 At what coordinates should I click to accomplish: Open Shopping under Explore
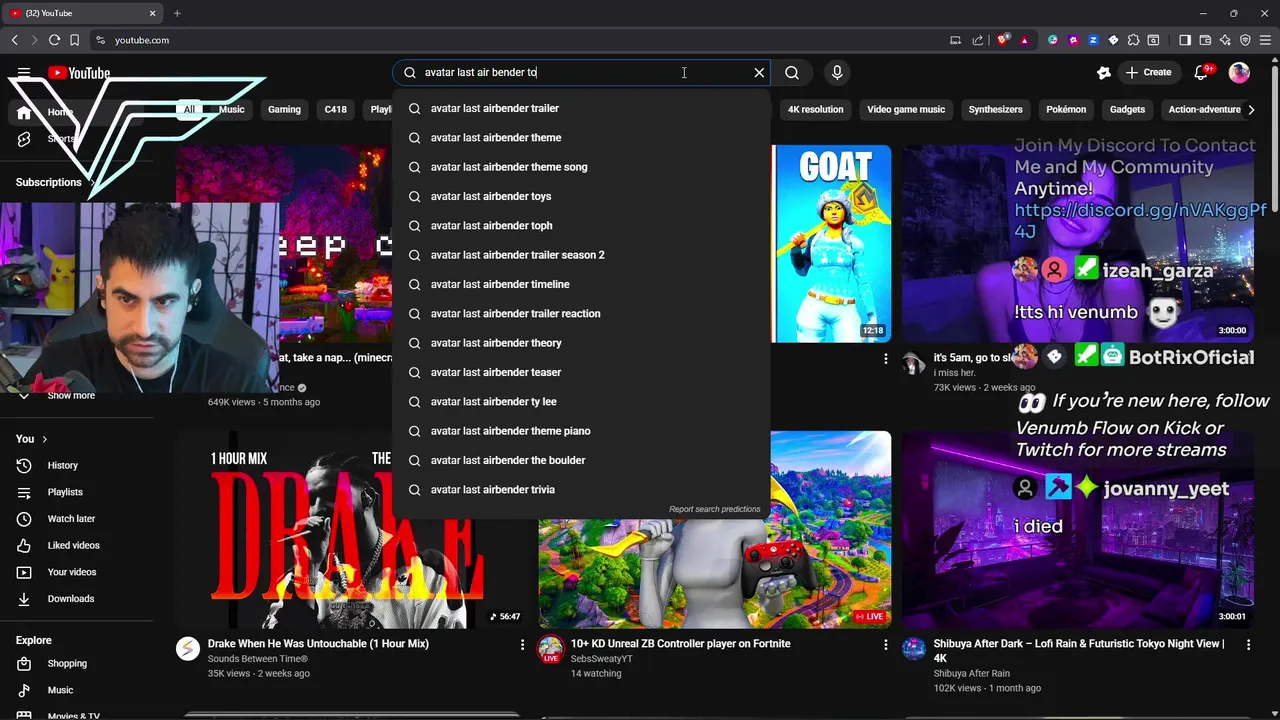[67, 663]
